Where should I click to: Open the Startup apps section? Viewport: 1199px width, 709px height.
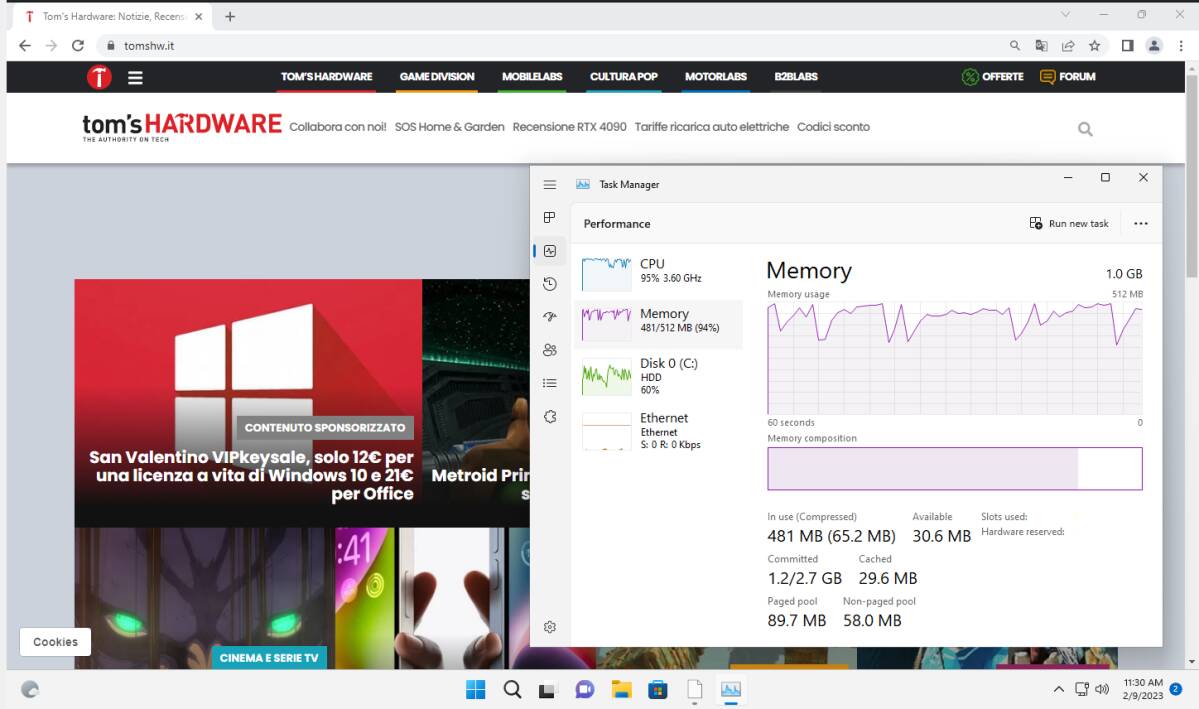549,317
